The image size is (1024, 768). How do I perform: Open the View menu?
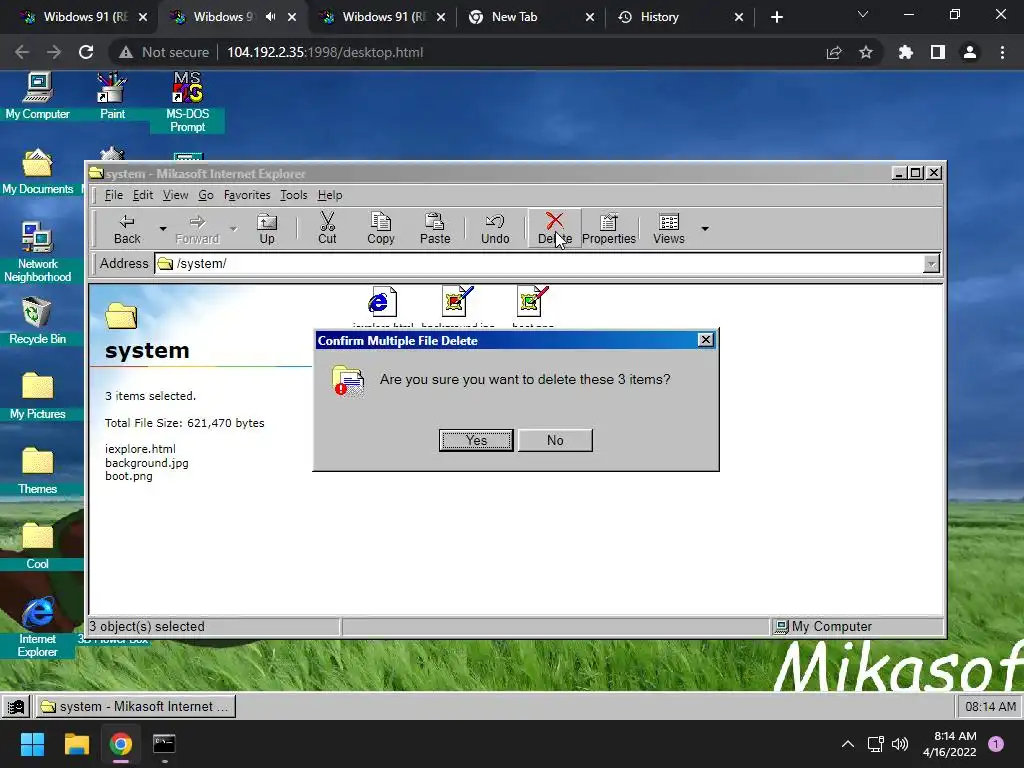175,195
